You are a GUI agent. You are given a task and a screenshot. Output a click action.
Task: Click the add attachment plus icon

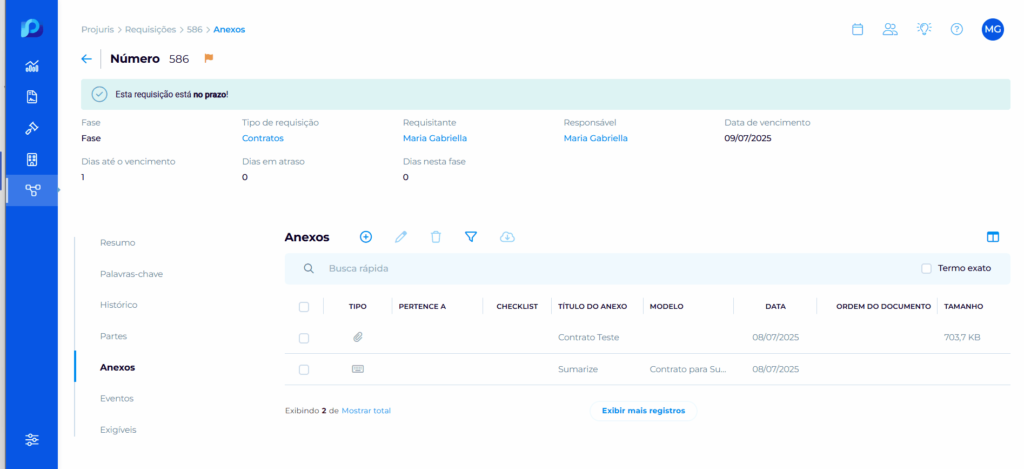coord(366,237)
